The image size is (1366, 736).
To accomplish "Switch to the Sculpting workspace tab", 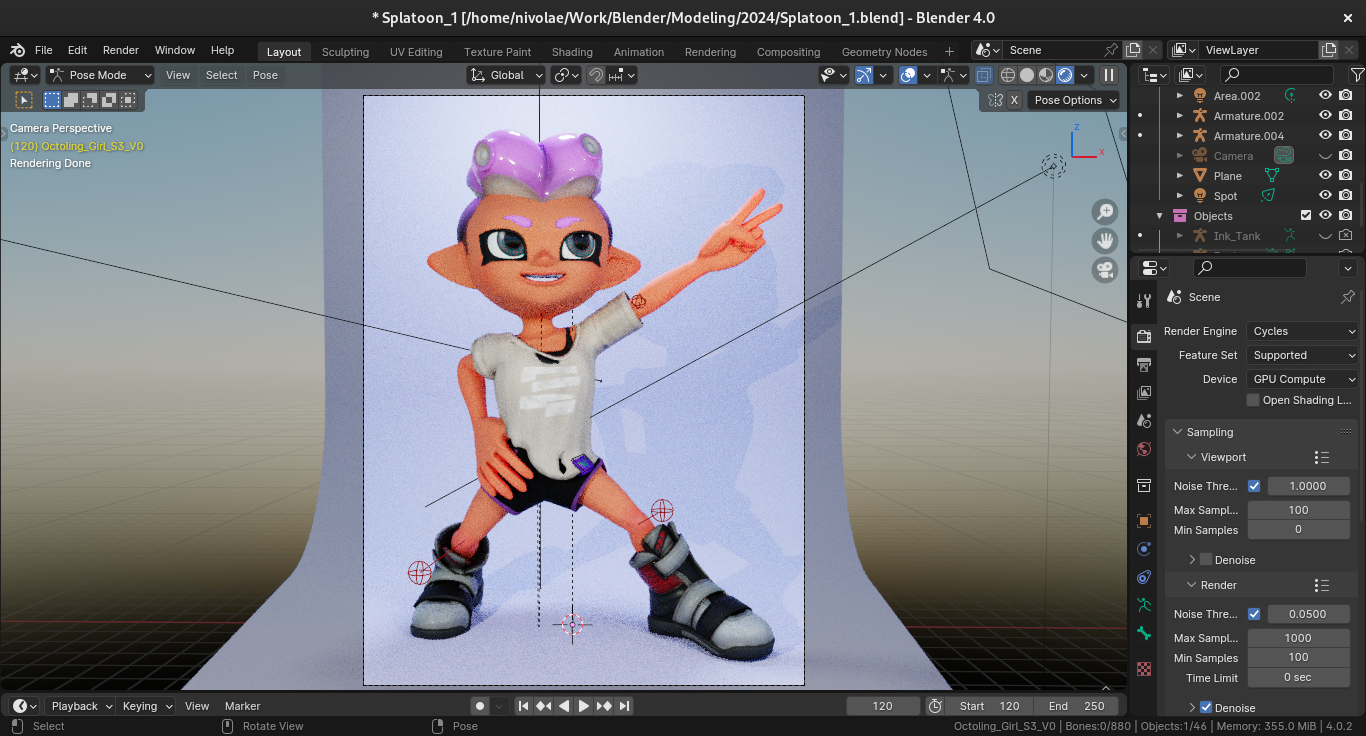I will tap(345, 52).
